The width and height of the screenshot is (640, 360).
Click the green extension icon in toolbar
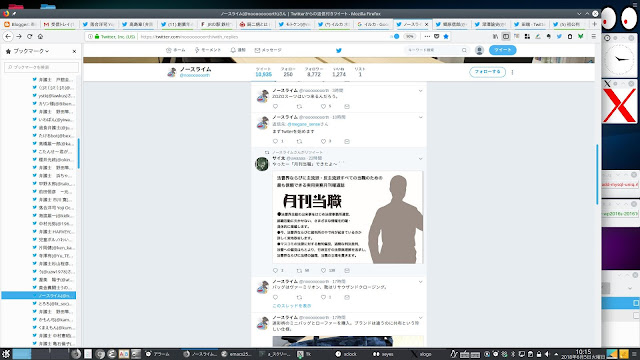point(580,36)
